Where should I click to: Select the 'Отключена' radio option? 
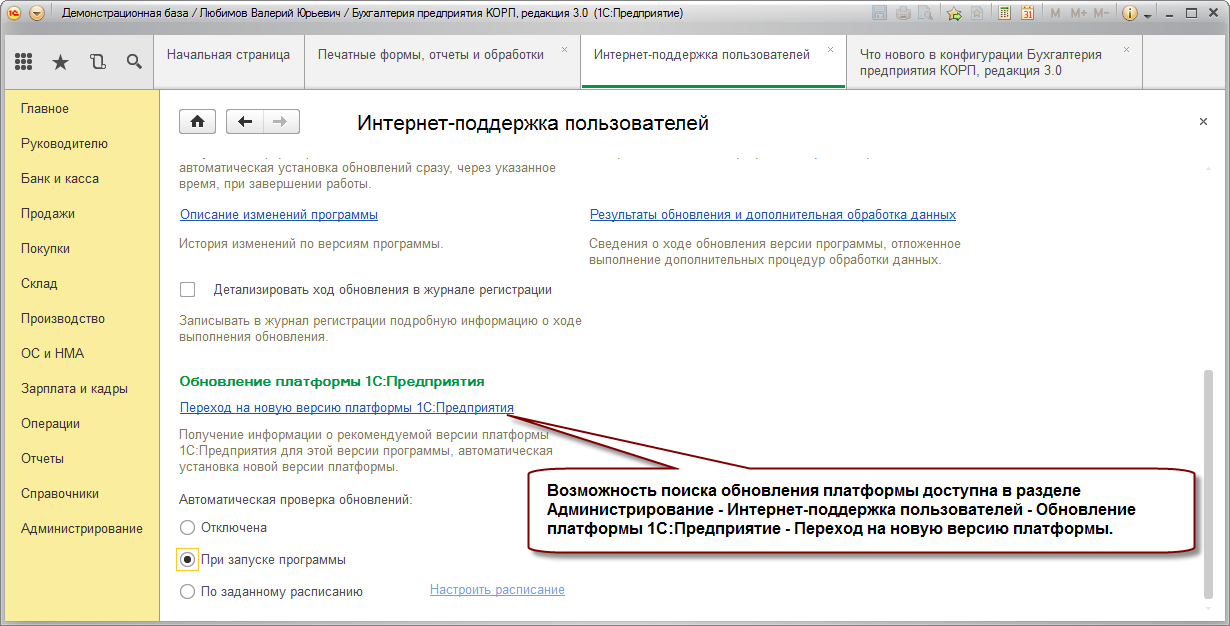(187, 527)
